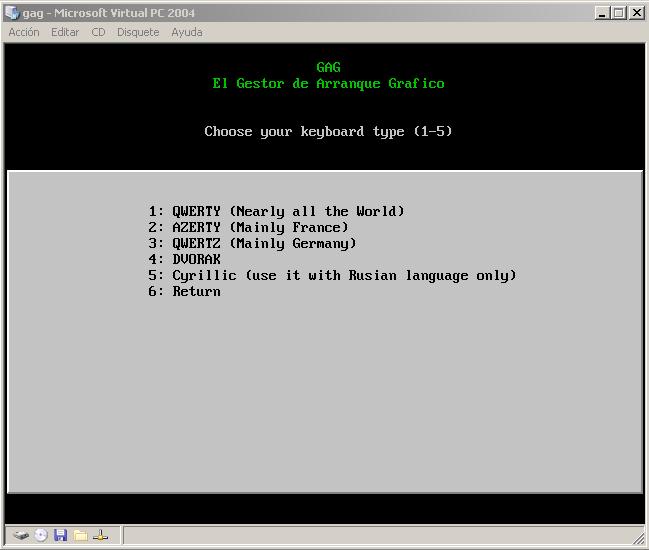Viewport: 649px width, 550px height.
Task: Select option 5: Cyrillic keyboard
Action: click(x=332, y=275)
